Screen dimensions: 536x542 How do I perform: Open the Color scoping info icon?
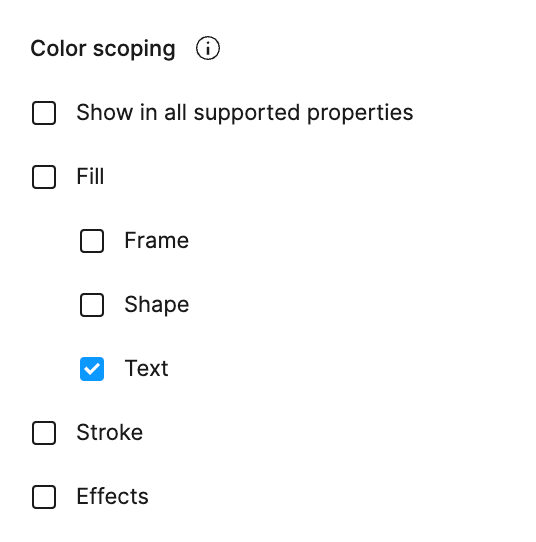pos(207,48)
